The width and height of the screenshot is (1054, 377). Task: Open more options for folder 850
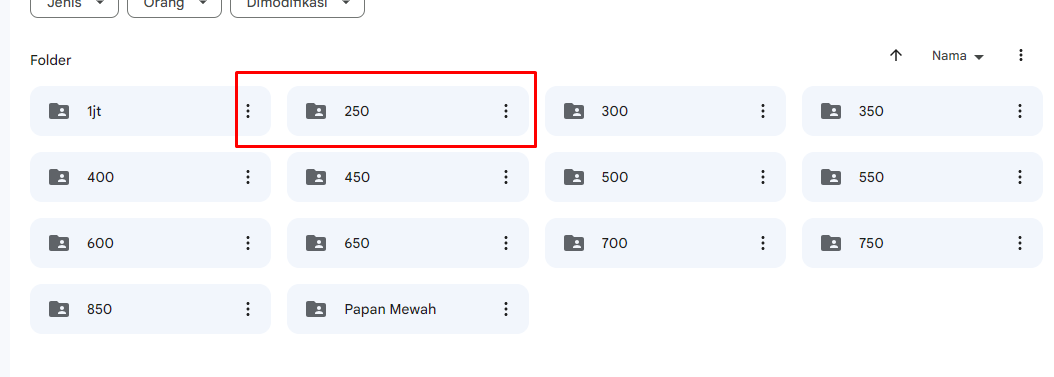point(248,309)
